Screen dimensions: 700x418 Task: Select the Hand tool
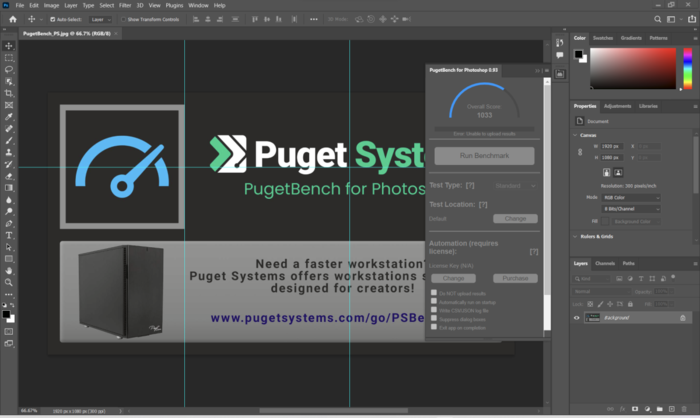point(8,271)
